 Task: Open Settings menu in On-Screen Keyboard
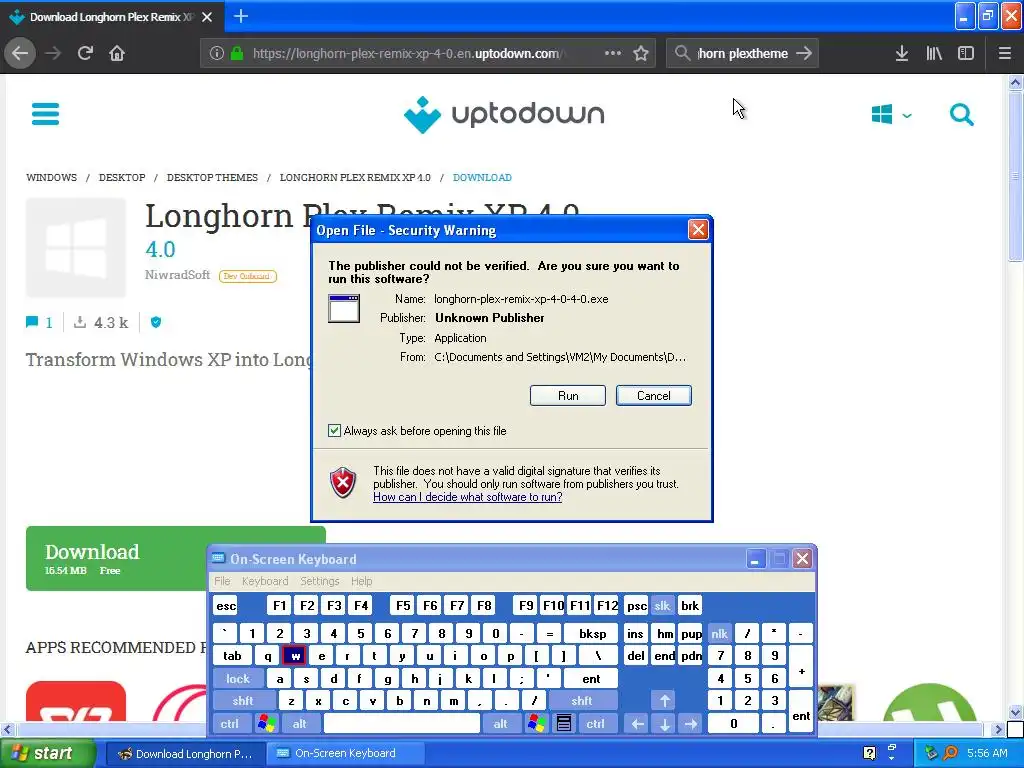click(319, 581)
